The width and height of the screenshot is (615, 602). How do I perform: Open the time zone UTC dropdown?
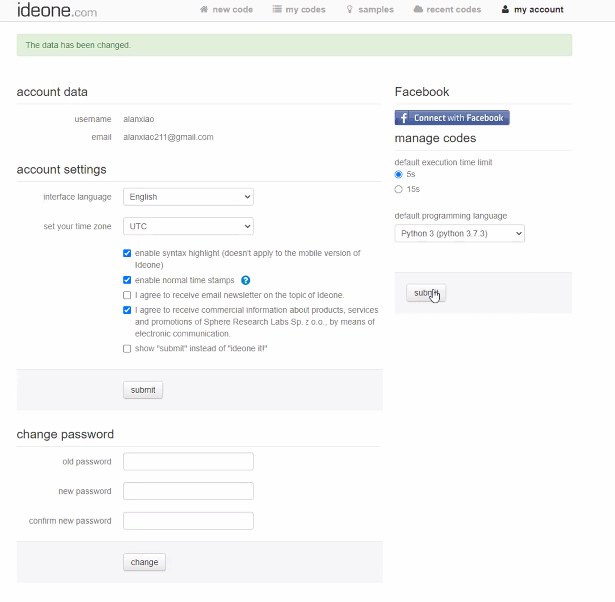tap(188, 226)
